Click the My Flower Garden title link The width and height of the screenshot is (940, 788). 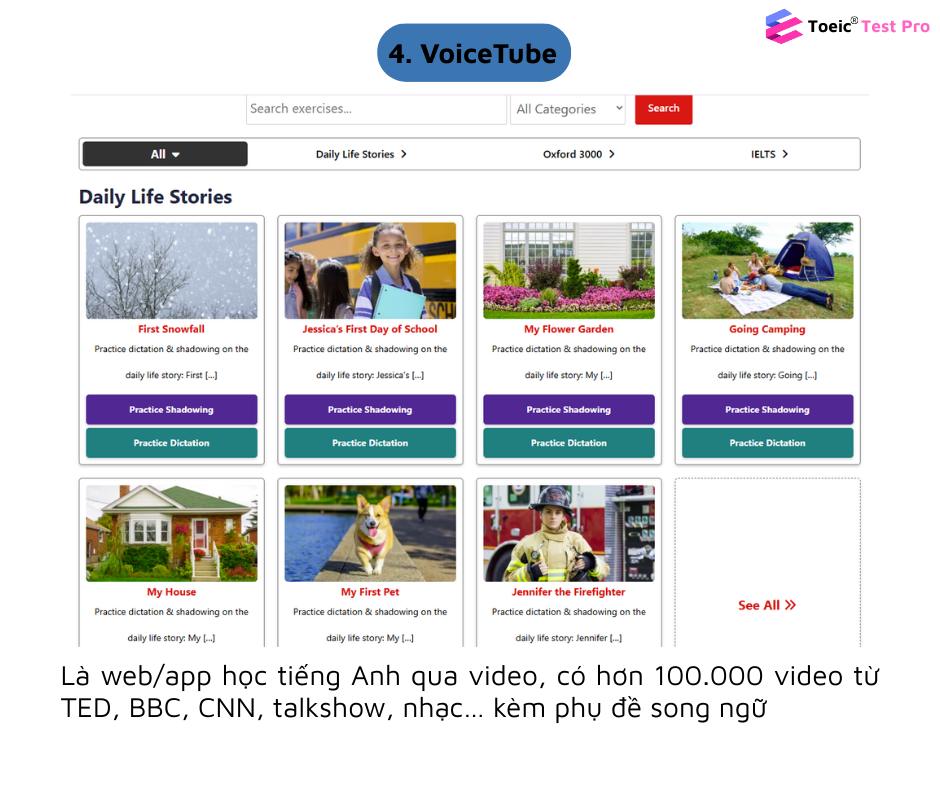(569, 329)
